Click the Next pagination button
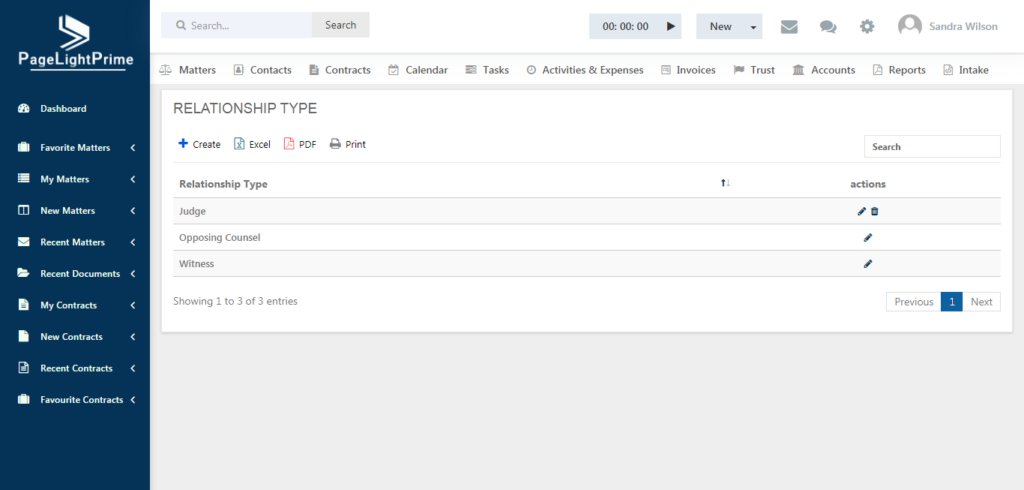The width and height of the screenshot is (1024, 490). pos(981,302)
